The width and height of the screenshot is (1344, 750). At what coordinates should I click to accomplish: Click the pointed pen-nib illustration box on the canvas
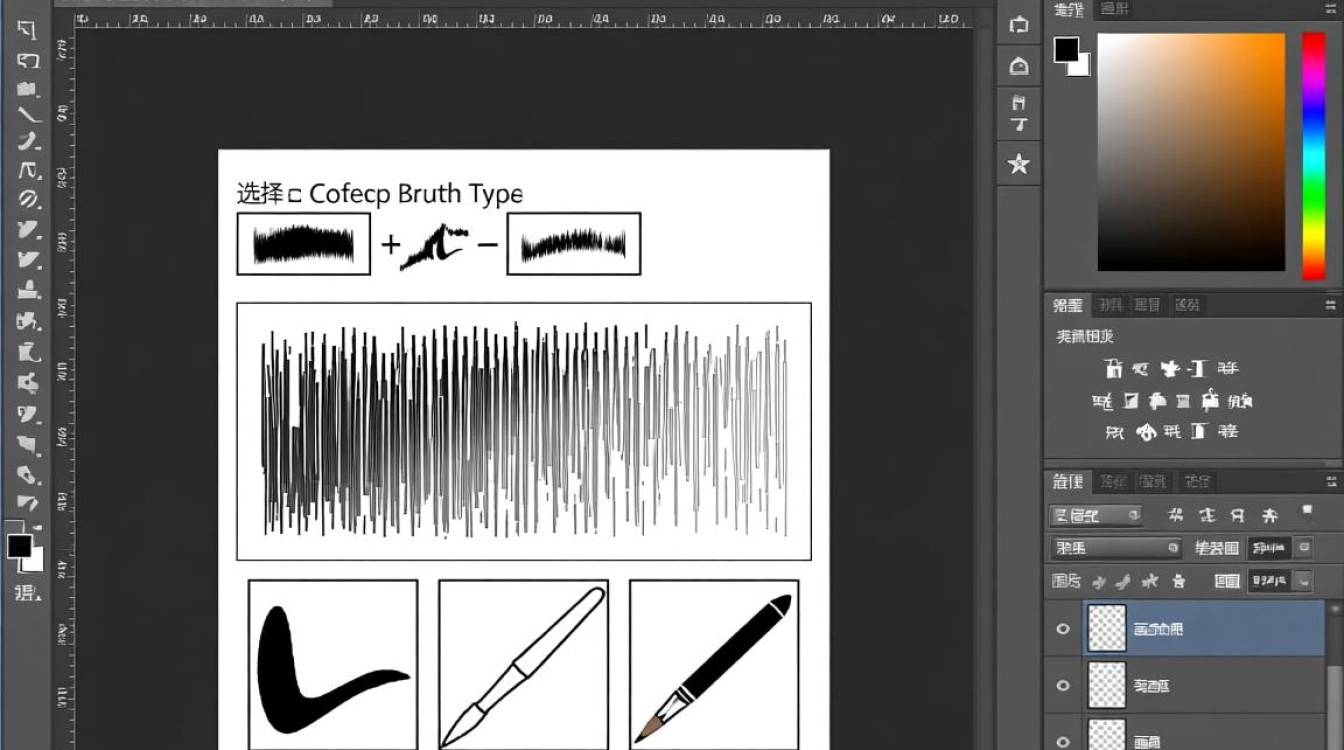pyautogui.click(x=523, y=665)
